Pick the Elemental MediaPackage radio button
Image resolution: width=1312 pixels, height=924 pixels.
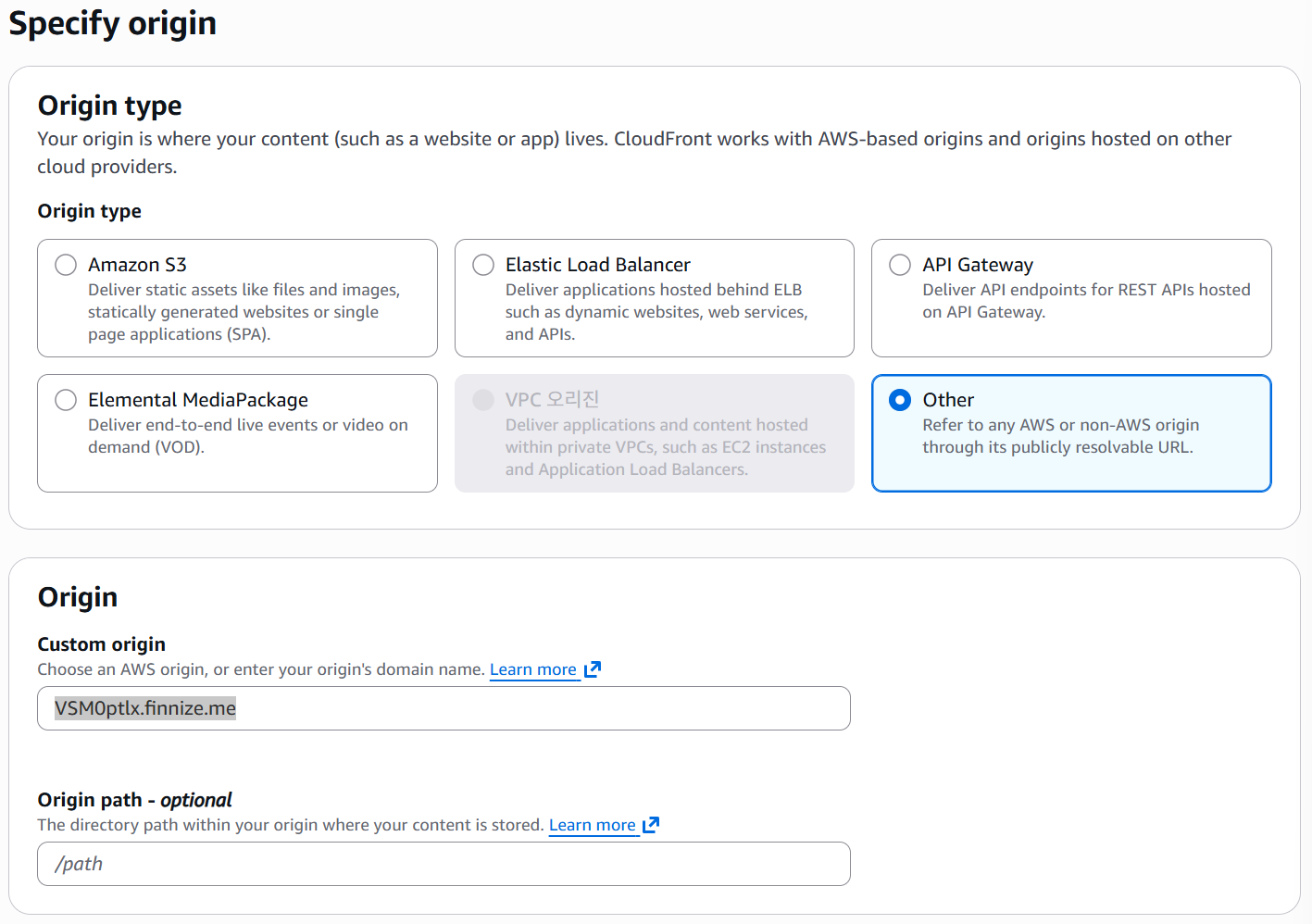point(66,400)
